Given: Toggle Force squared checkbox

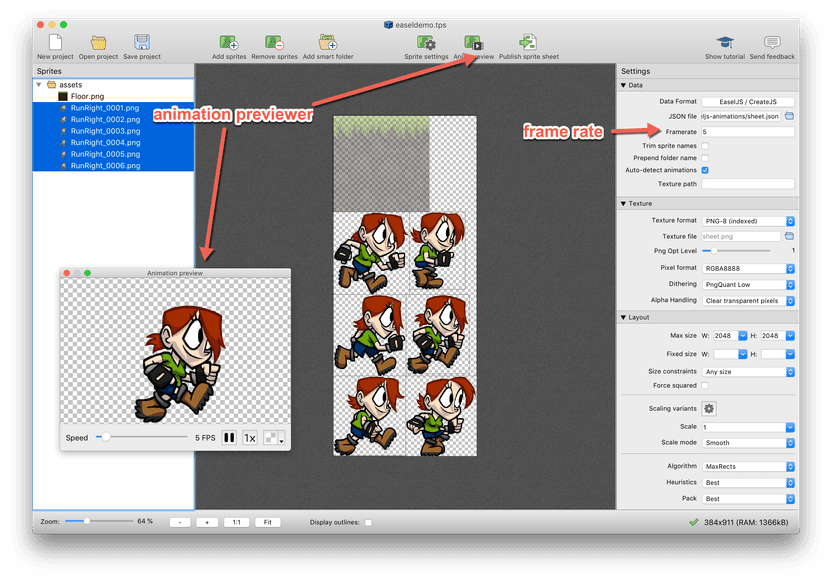Looking at the screenshot, I should [x=705, y=386].
